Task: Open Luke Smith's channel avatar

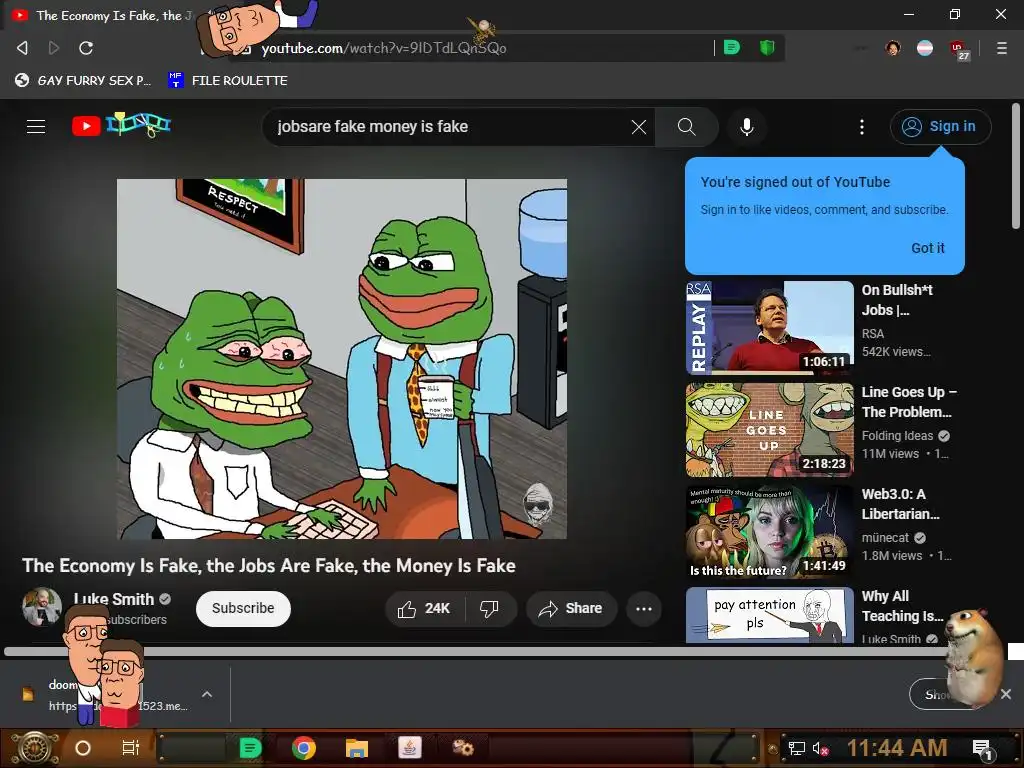Action: click(42, 607)
